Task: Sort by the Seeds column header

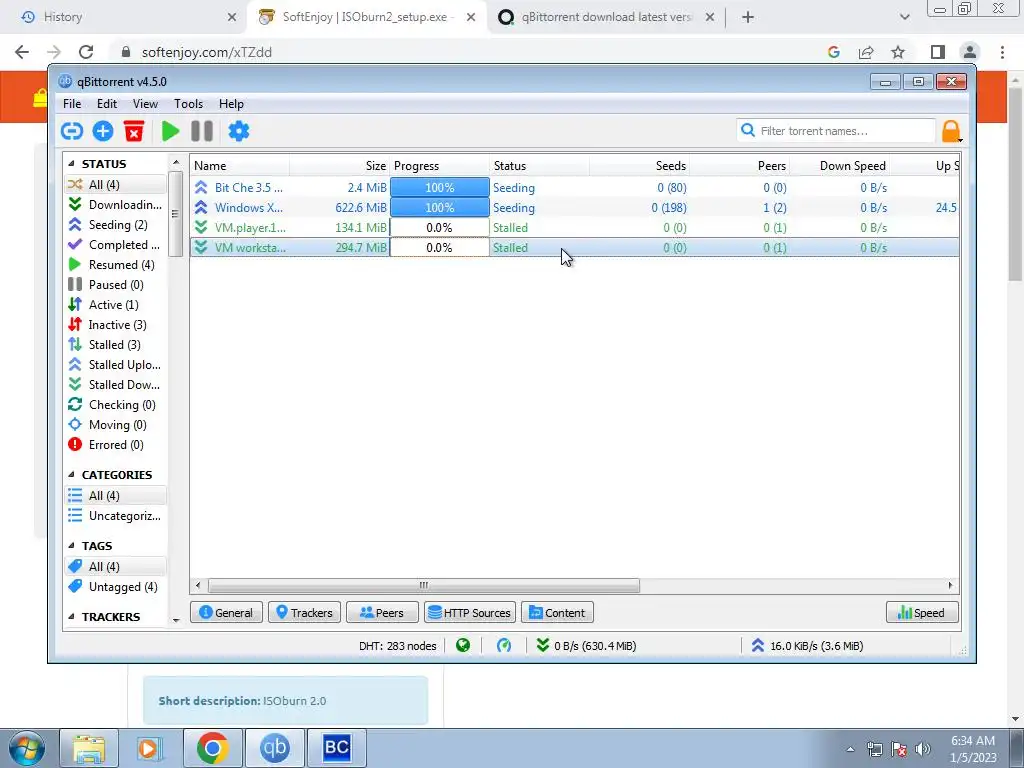Action: [x=639, y=166]
